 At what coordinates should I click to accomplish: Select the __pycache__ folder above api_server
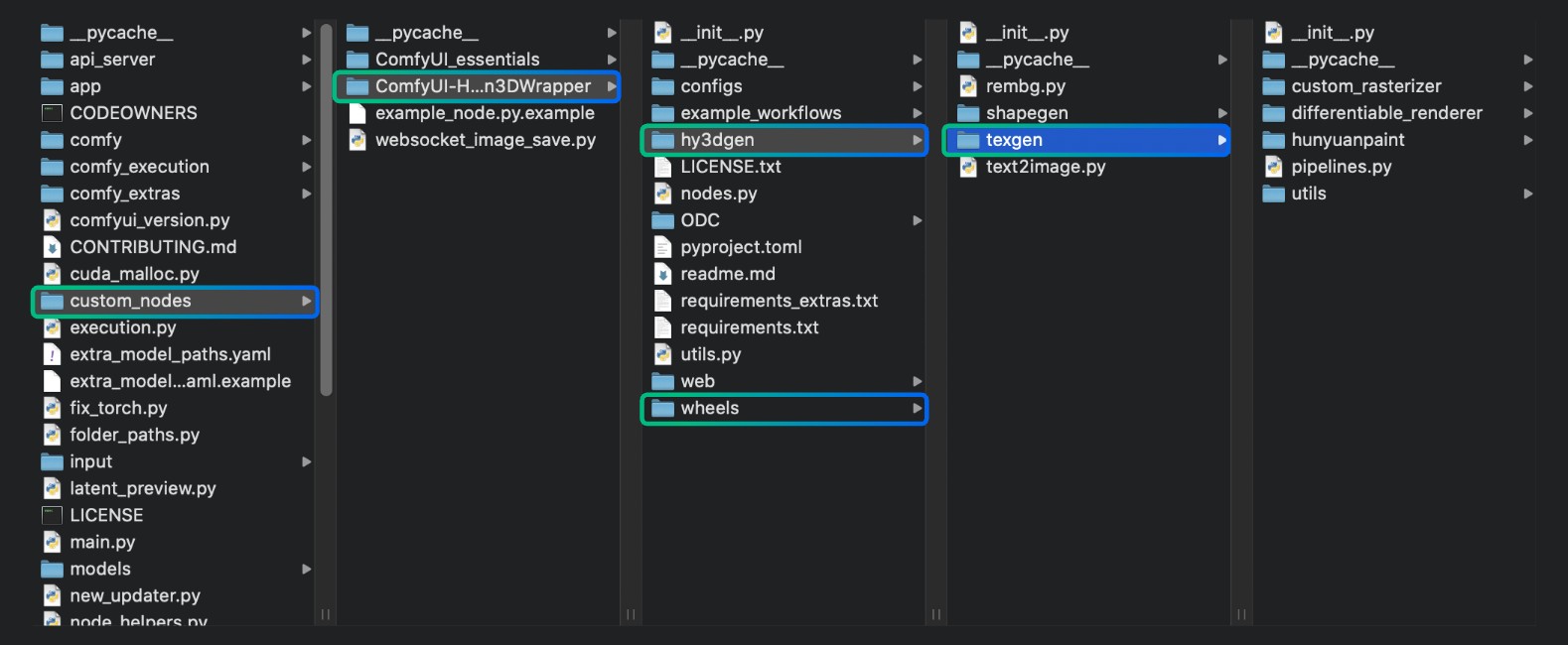click(x=121, y=33)
